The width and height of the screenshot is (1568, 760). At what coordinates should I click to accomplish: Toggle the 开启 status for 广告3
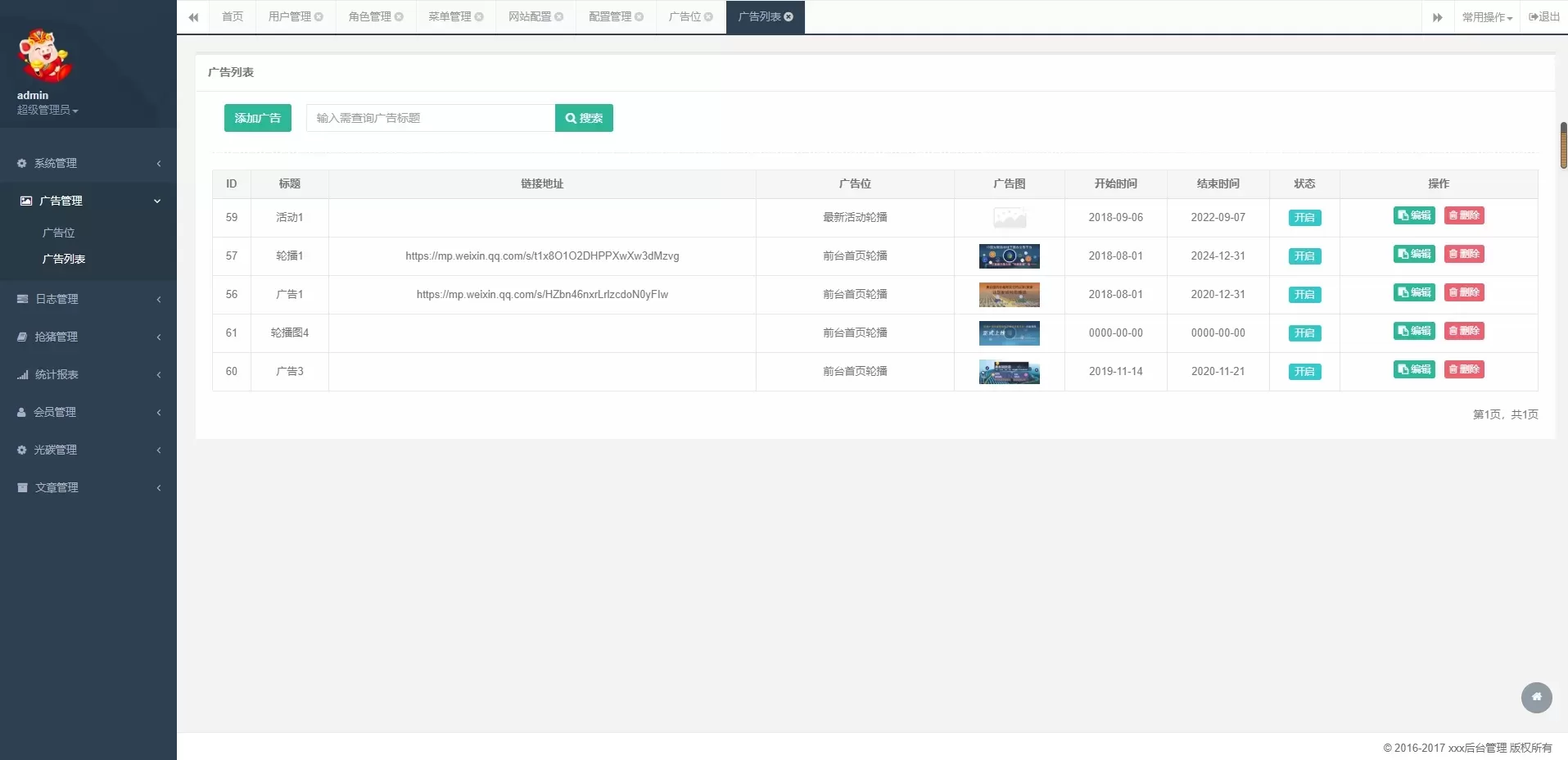(1304, 372)
